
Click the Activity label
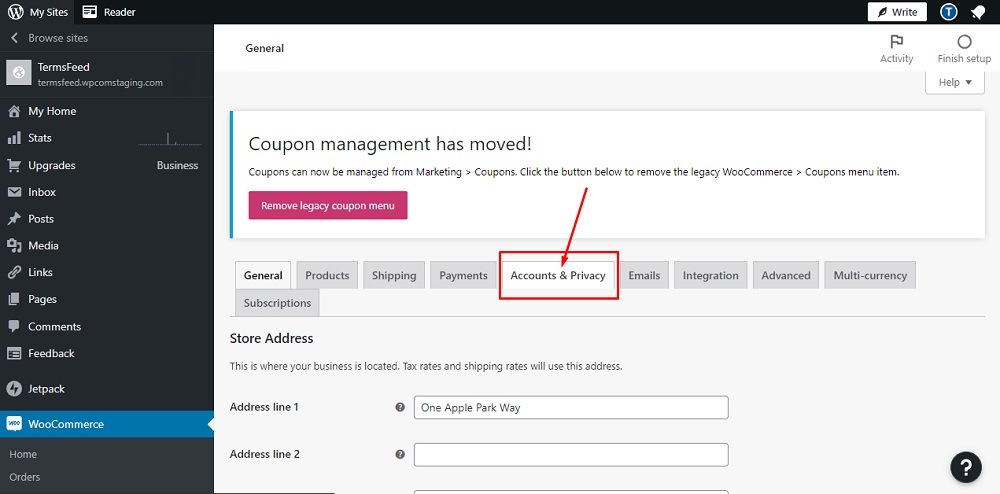[897, 59]
